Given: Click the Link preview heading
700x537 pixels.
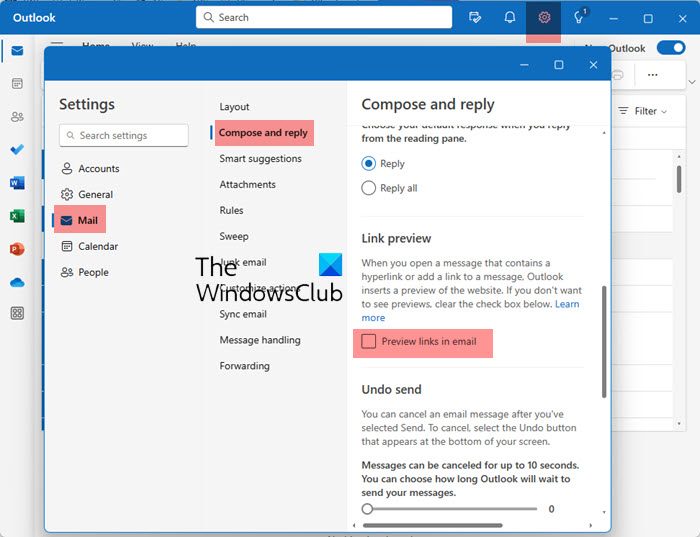Looking at the screenshot, I should click(x=396, y=238).
